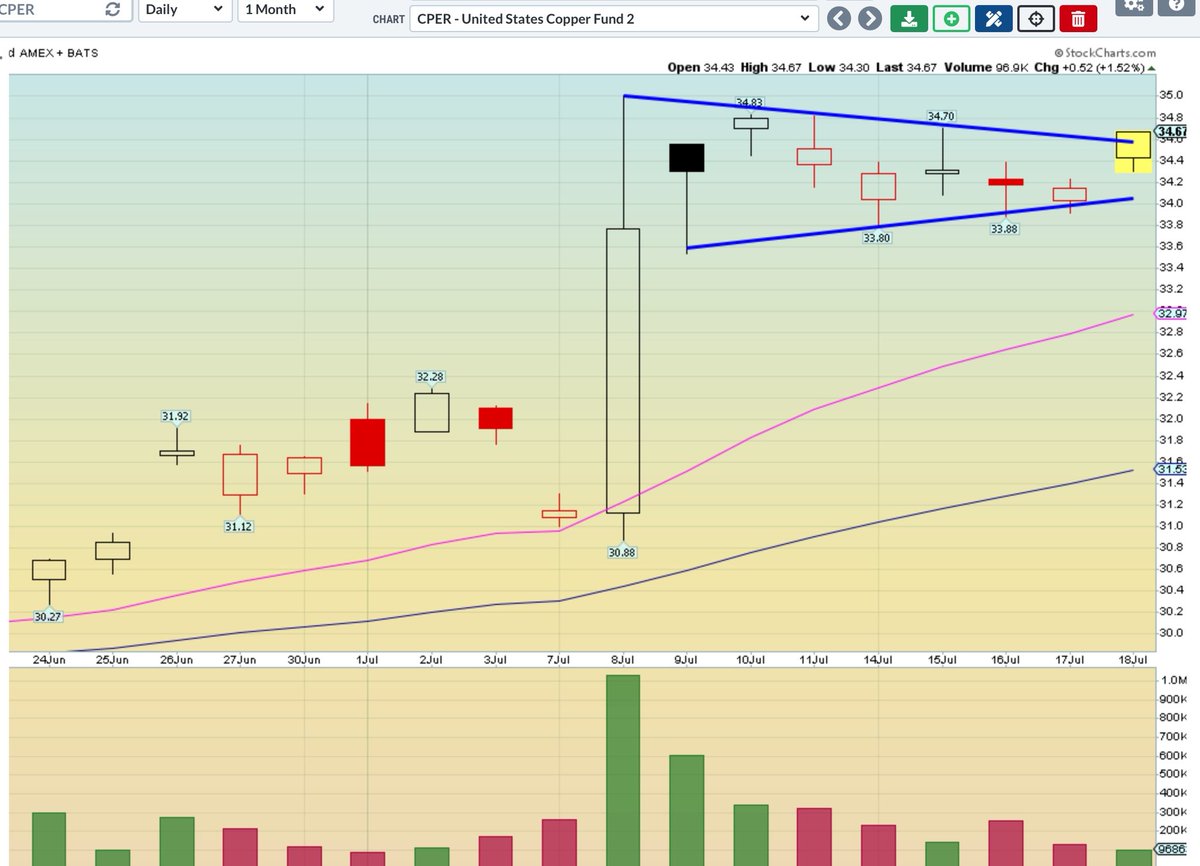Go to the previous chart in list
The height and width of the screenshot is (866, 1200).
point(840,18)
